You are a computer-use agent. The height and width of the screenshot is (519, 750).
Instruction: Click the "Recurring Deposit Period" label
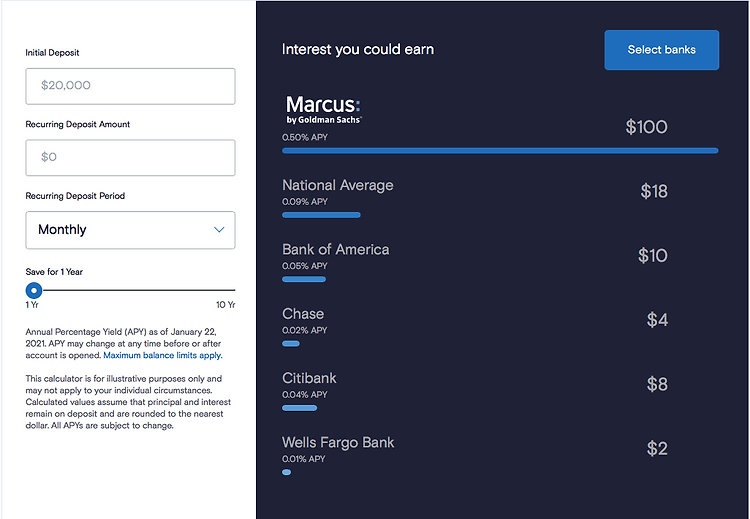click(x=75, y=196)
